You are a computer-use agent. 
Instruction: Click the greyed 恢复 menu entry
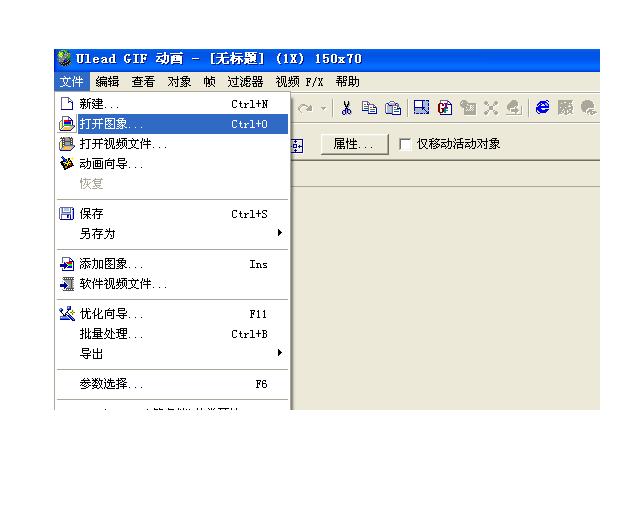coord(173,184)
